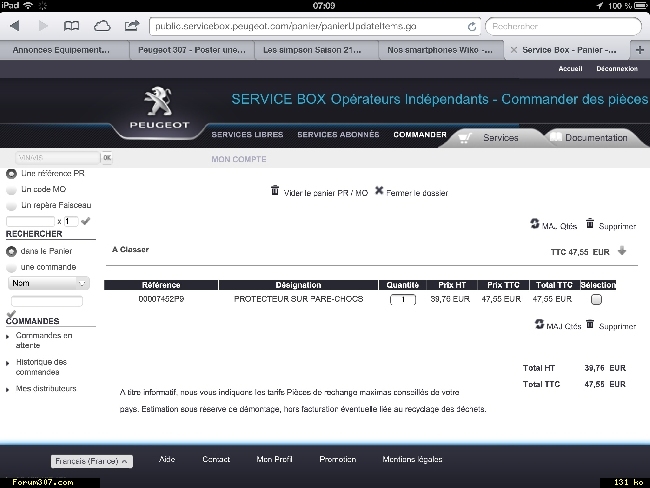Click Contact in footer
This screenshot has height=488, width=650.
[216, 459]
